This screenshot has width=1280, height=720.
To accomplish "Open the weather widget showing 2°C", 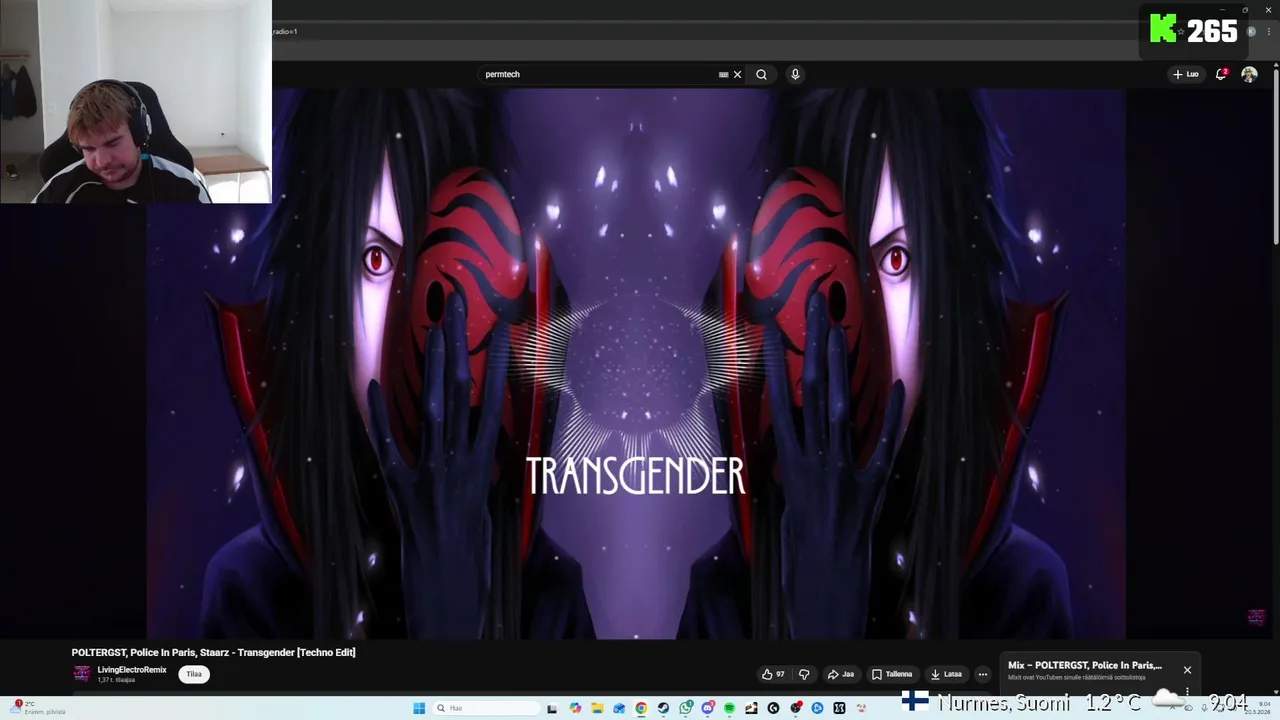I will tap(40, 708).
